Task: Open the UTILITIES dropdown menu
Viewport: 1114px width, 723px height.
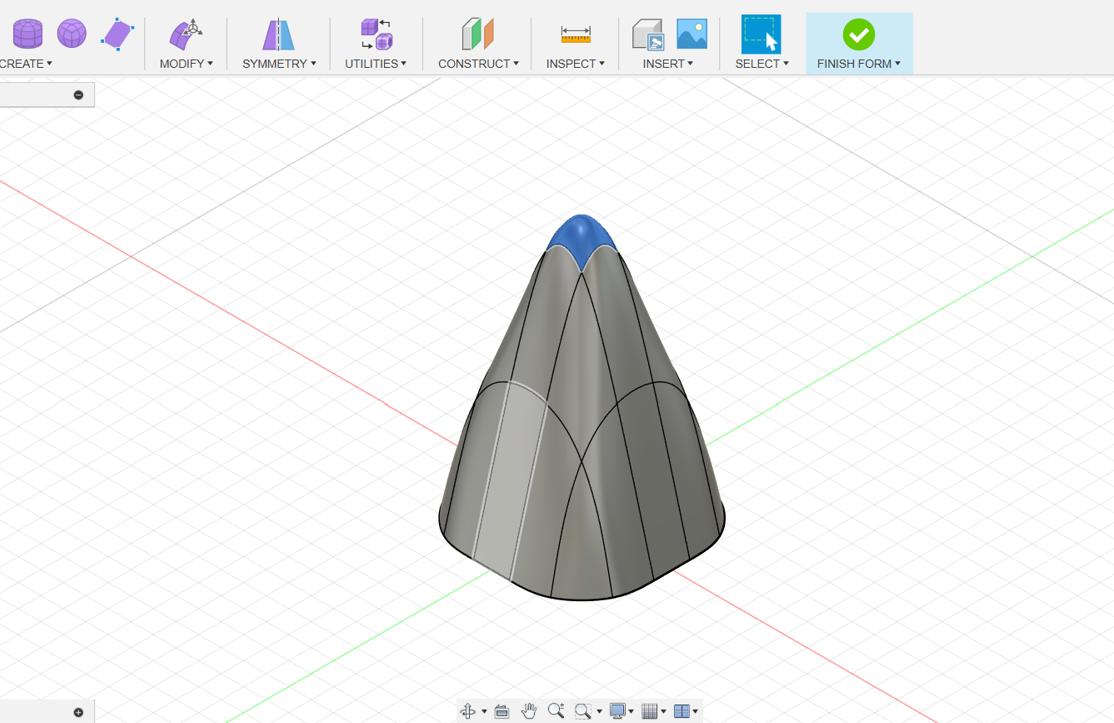Action: [x=376, y=64]
